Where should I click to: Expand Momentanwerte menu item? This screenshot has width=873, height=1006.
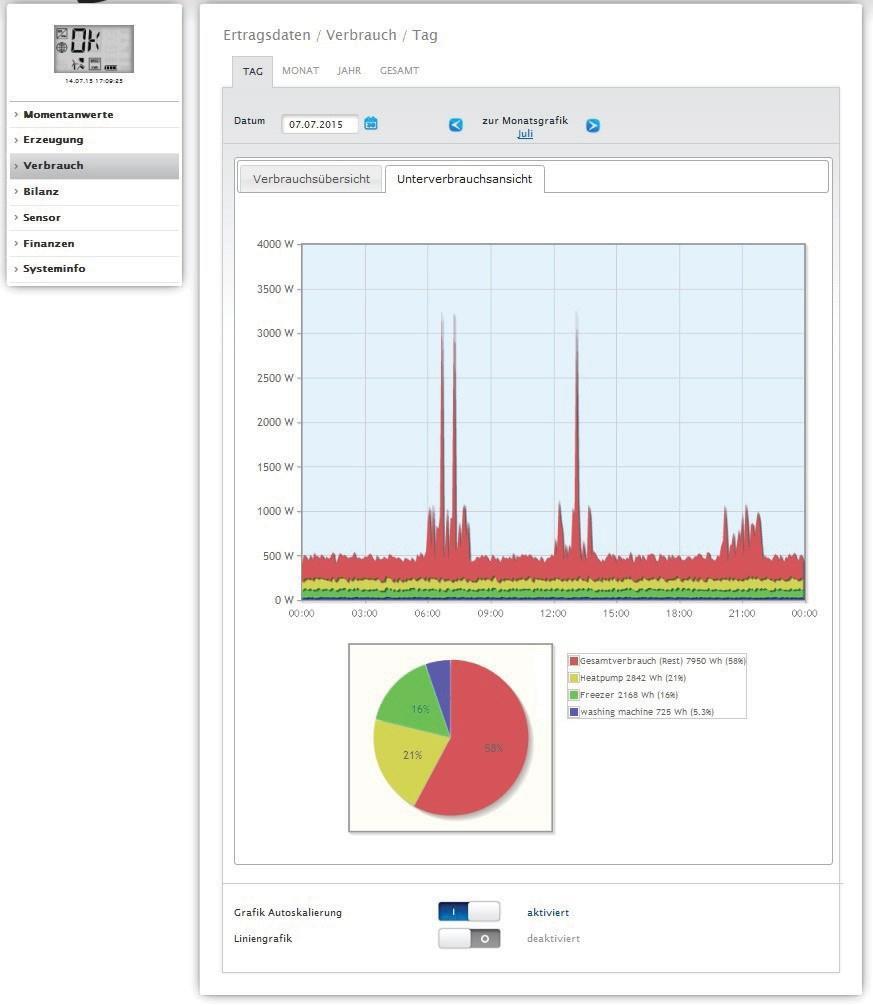(x=94, y=114)
